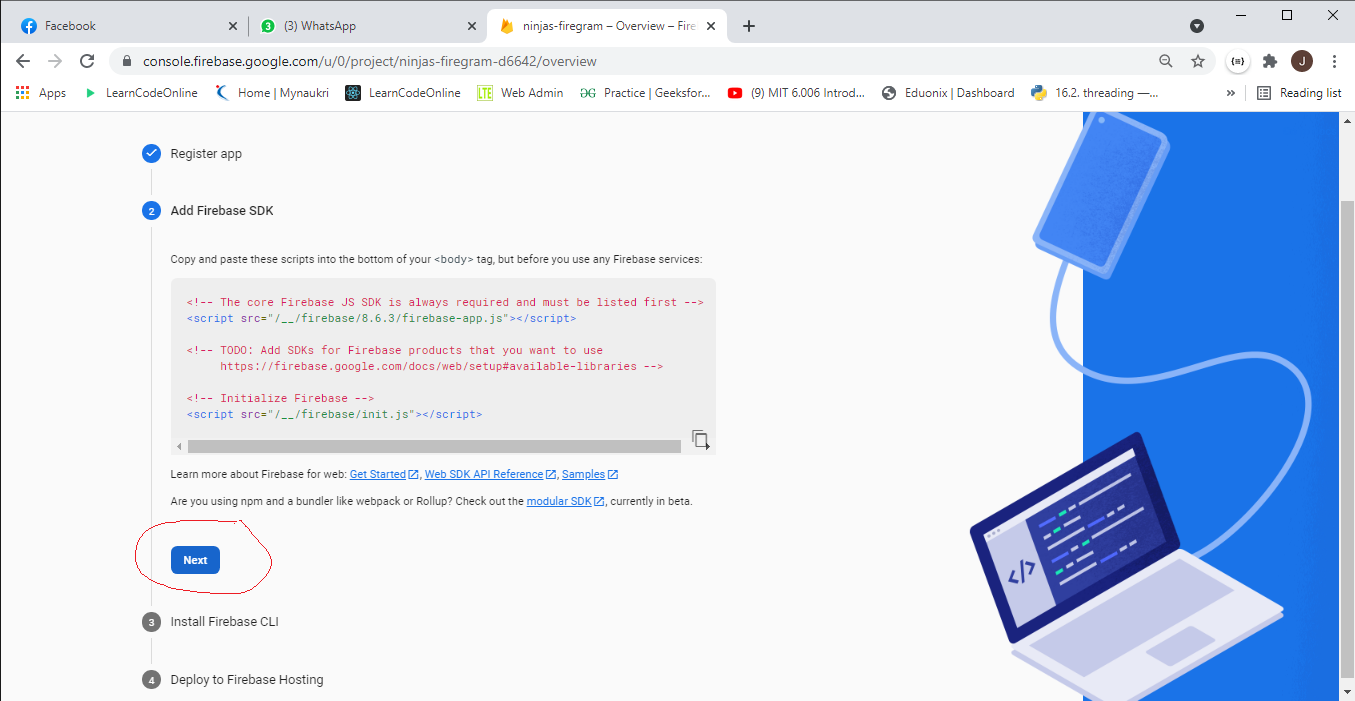This screenshot has height=701, width=1355.
Task: Click the horizontal scrollbar of the code box
Action: pyautogui.click(x=434, y=446)
